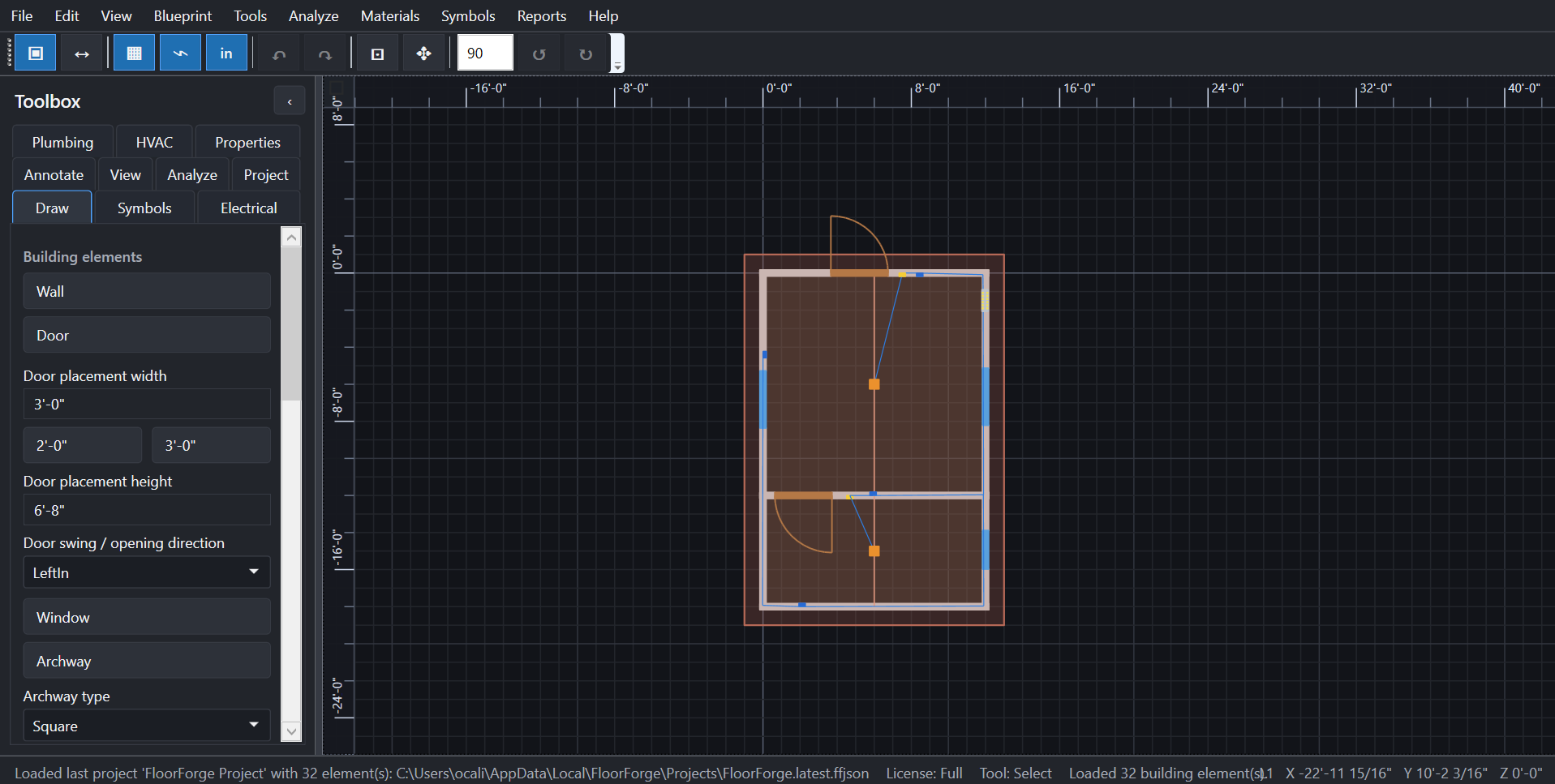The image size is (1555, 784).
Task: Open the File menu
Action: click(x=22, y=15)
